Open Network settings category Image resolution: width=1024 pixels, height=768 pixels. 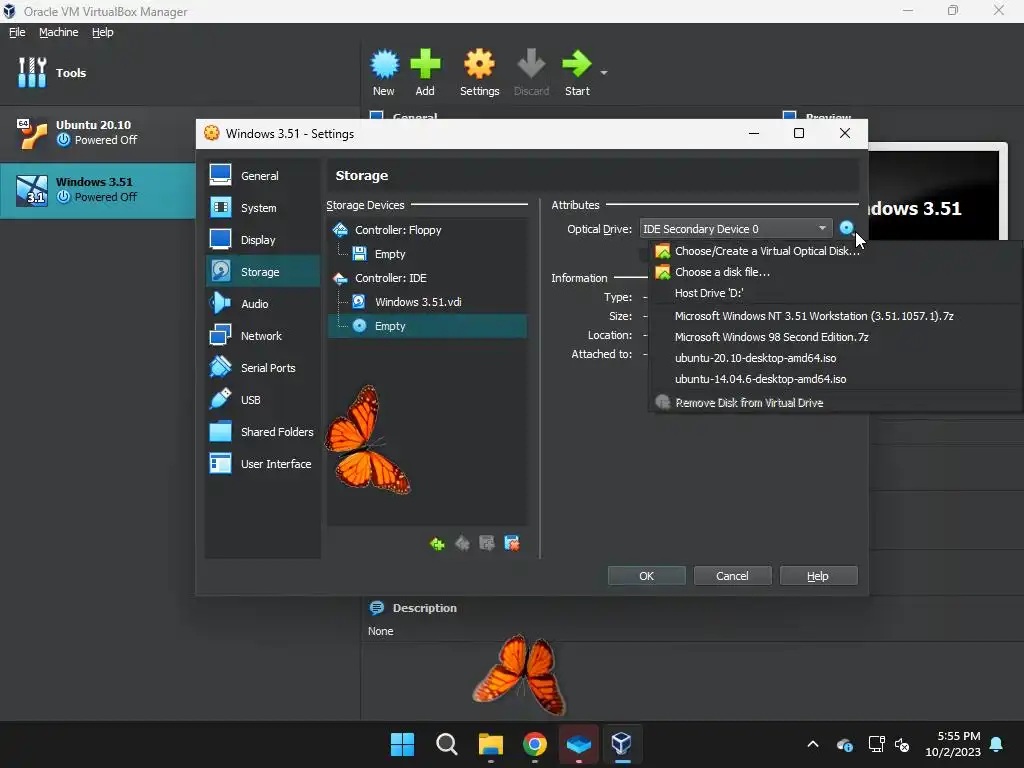coord(263,336)
